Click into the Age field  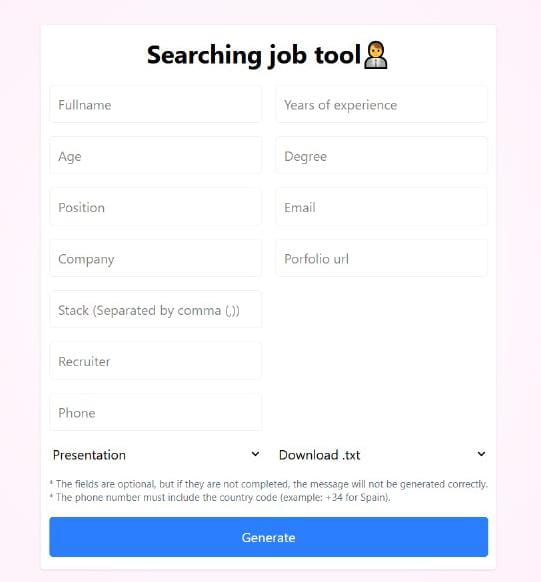(156, 156)
